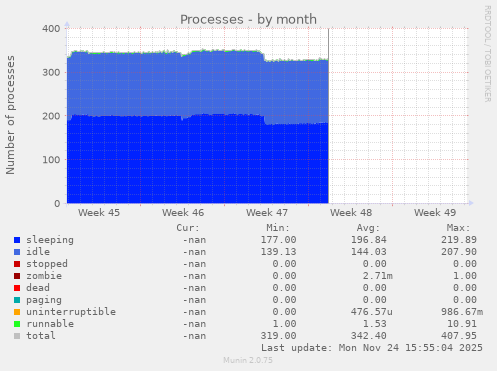Click the sleeping legend color swatch
This screenshot has height=371, width=497.
pyautogui.click(x=17, y=240)
